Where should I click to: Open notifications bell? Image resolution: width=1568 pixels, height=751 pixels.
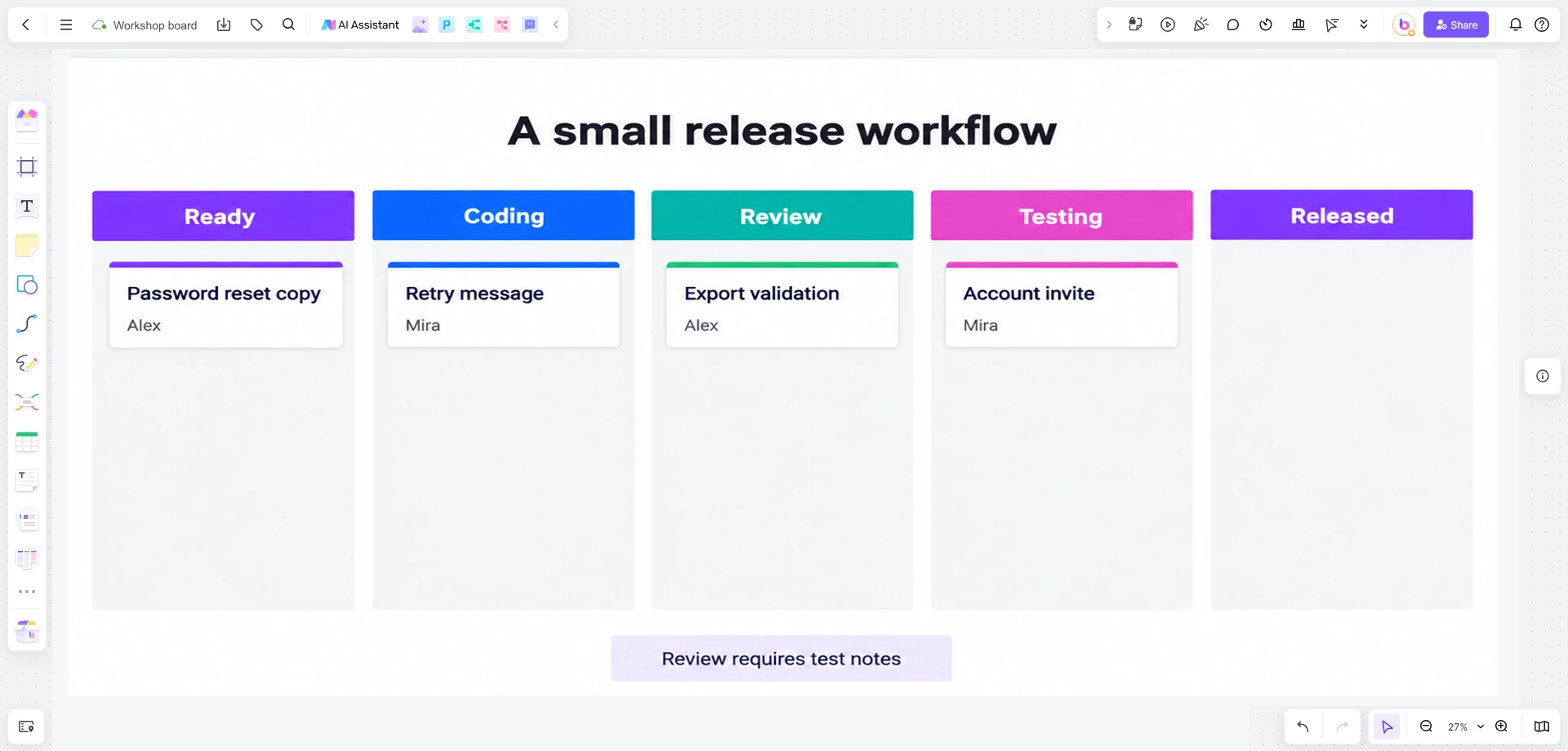coord(1516,25)
